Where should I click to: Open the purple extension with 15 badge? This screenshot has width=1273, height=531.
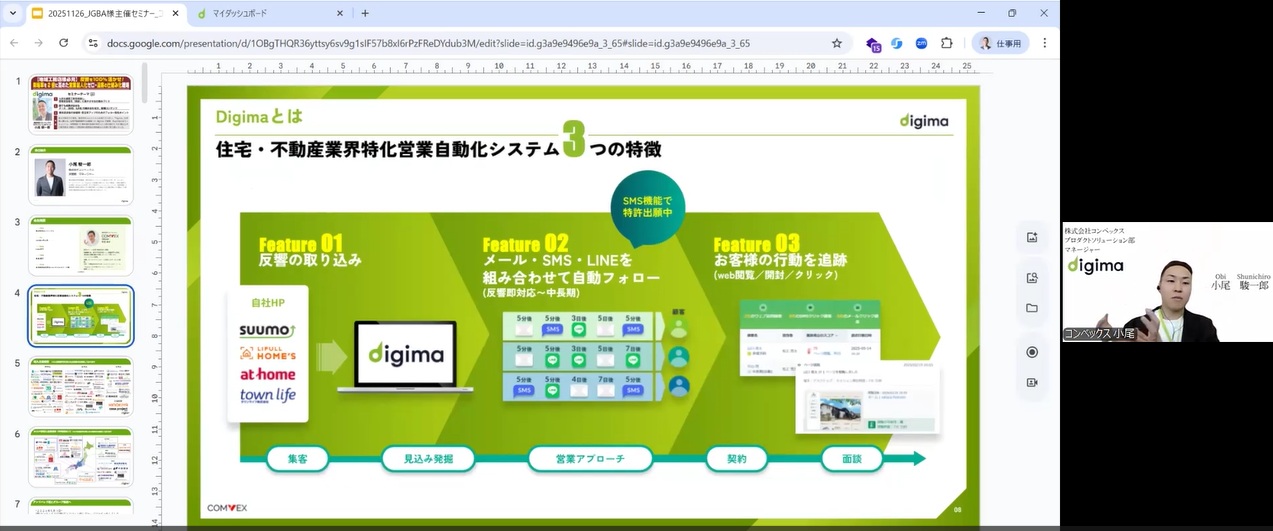pyautogui.click(x=873, y=44)
